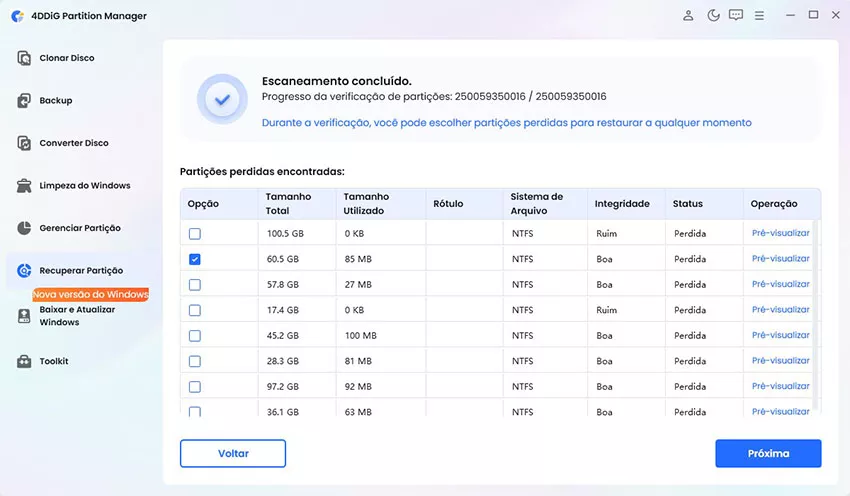Minimize the Partition Manager window

click(x=790, y=15)
